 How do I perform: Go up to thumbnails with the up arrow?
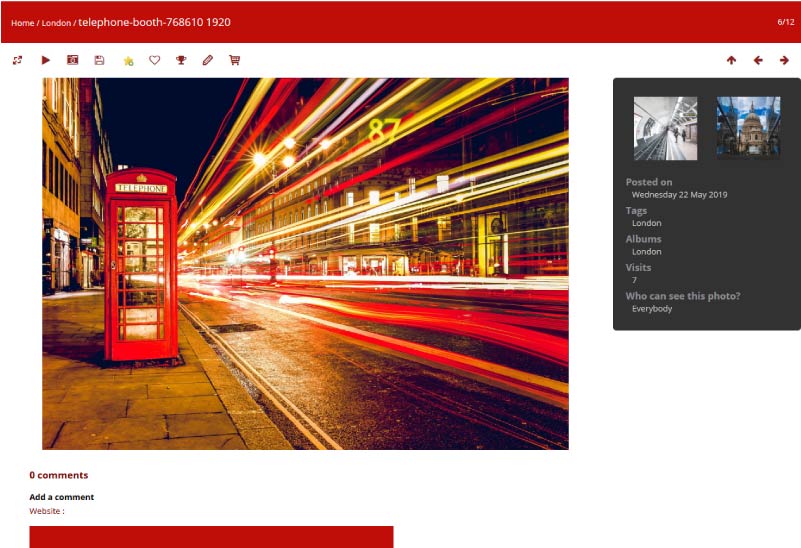point(731,60)
